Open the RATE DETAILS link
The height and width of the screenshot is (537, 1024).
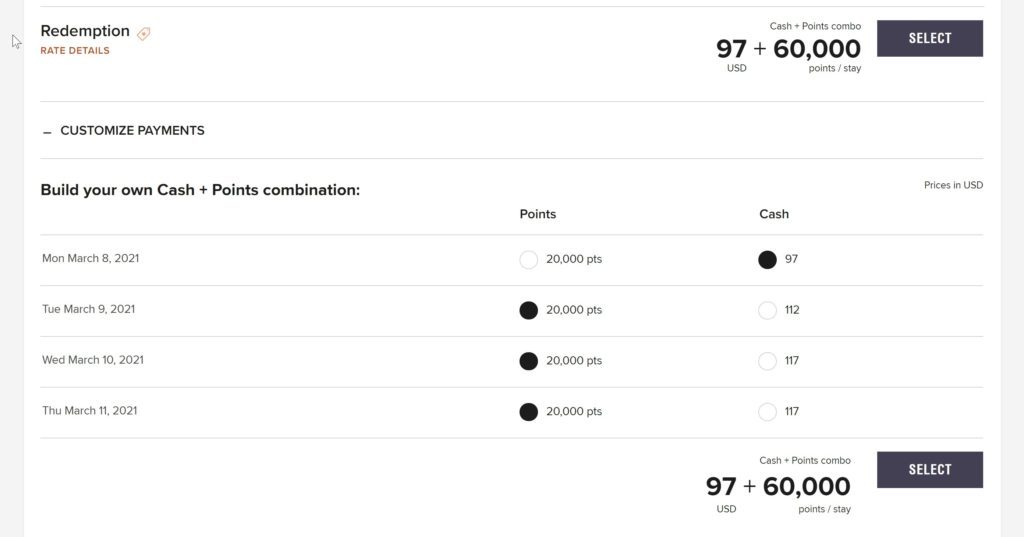tap(75, 51)
